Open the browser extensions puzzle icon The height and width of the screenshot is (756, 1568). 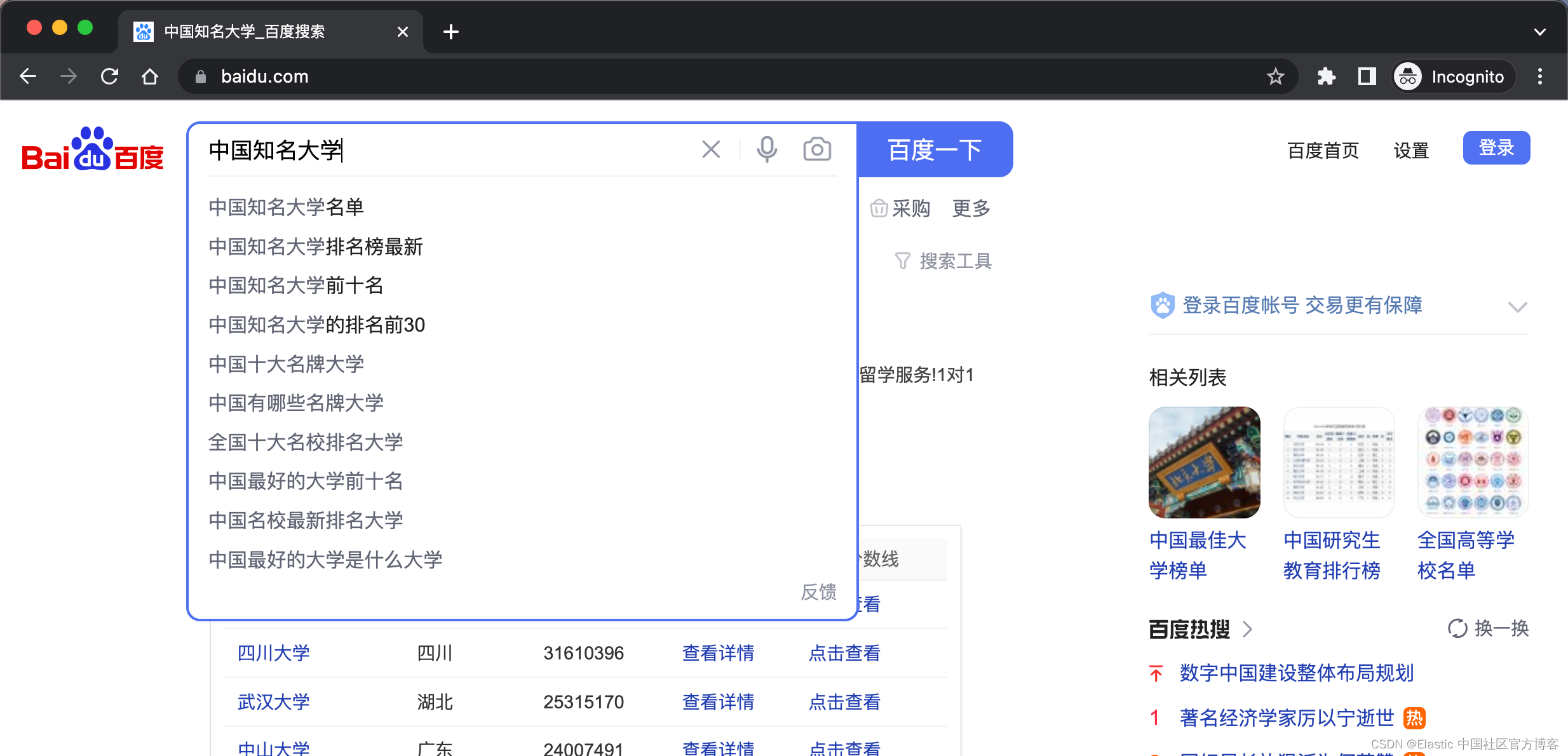[x=1326, y=77]
